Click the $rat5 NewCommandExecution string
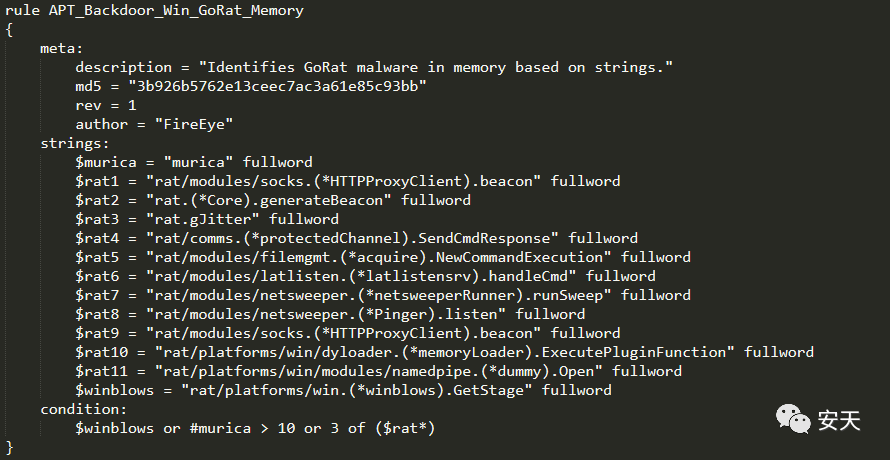 click(379, 257)
